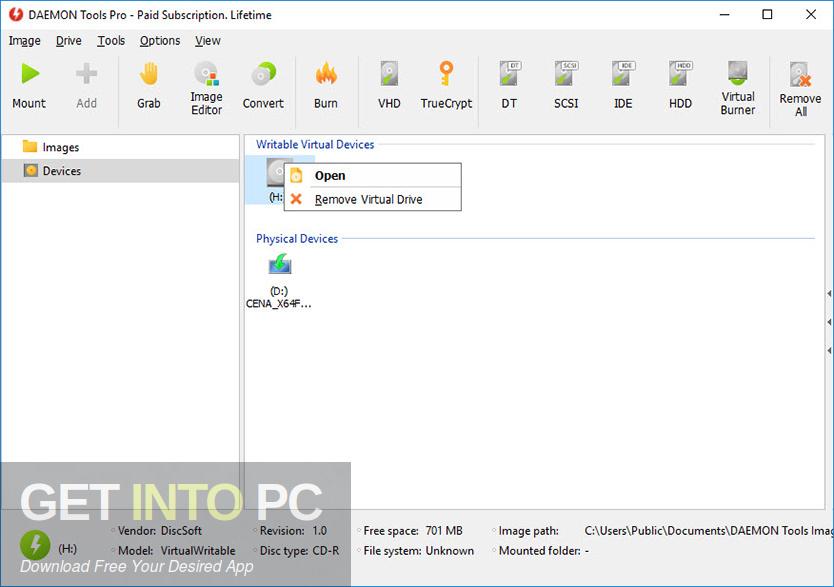Click the topmost side-panel collapse arrow

coord(829,294)
